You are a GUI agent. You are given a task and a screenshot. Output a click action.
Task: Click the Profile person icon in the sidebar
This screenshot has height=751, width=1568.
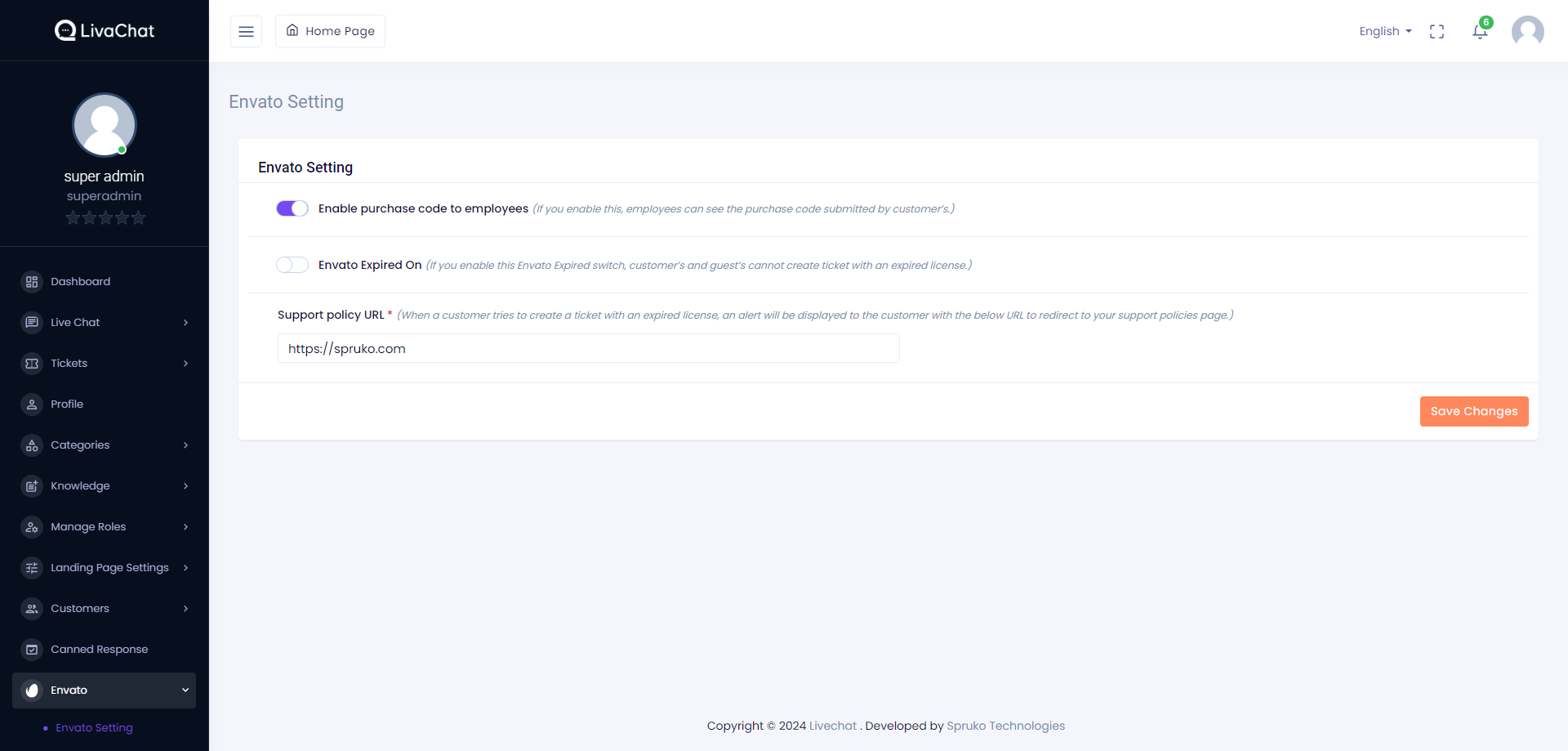[x=32, y=405]
